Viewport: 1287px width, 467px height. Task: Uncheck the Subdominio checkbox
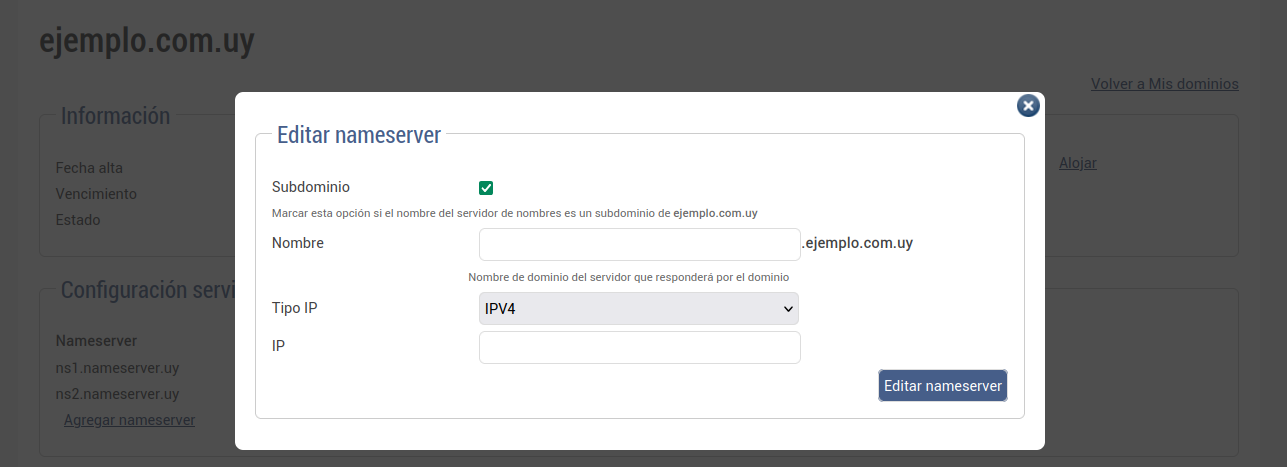coord(486,188)
